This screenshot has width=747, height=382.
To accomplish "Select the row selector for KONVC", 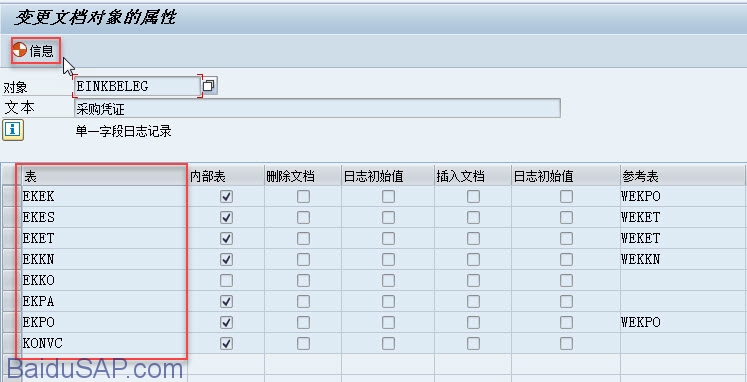I will pos(11,343).
